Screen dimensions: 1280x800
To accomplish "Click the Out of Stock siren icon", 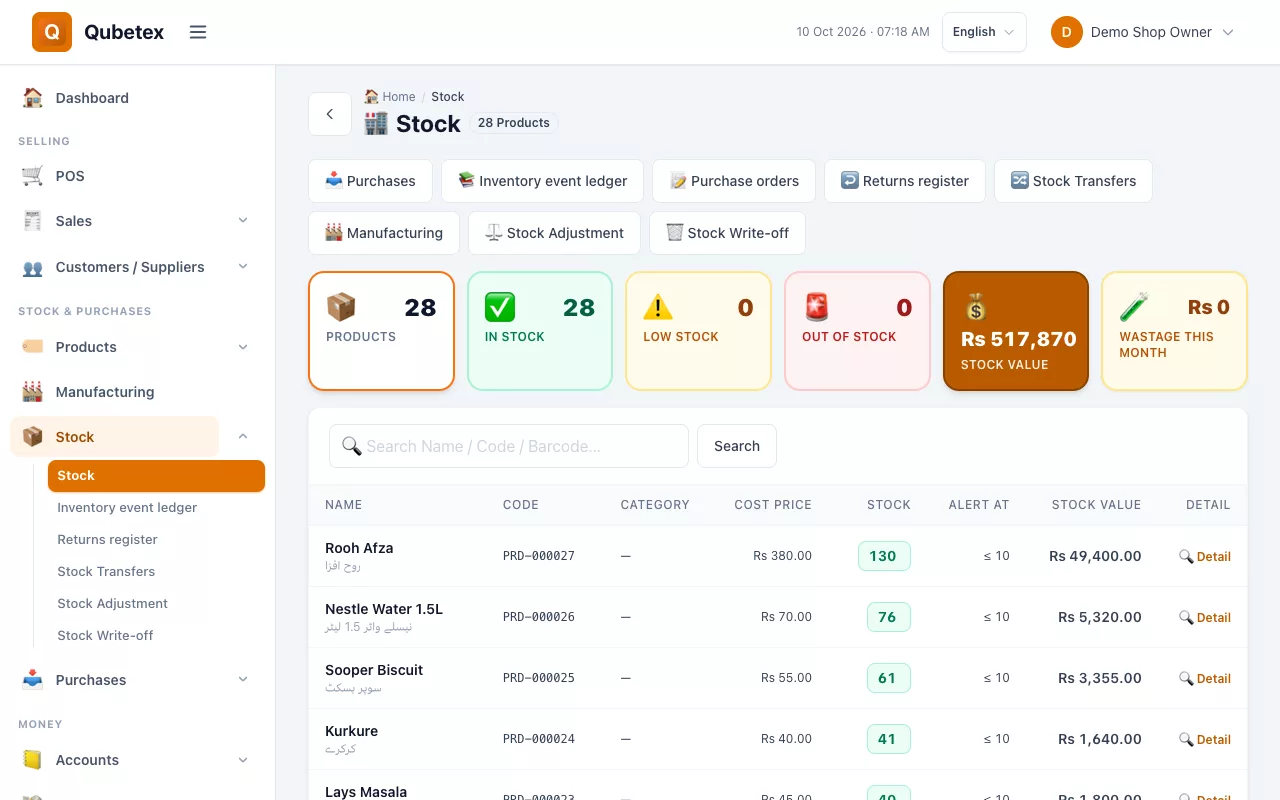I will point(817,307).
